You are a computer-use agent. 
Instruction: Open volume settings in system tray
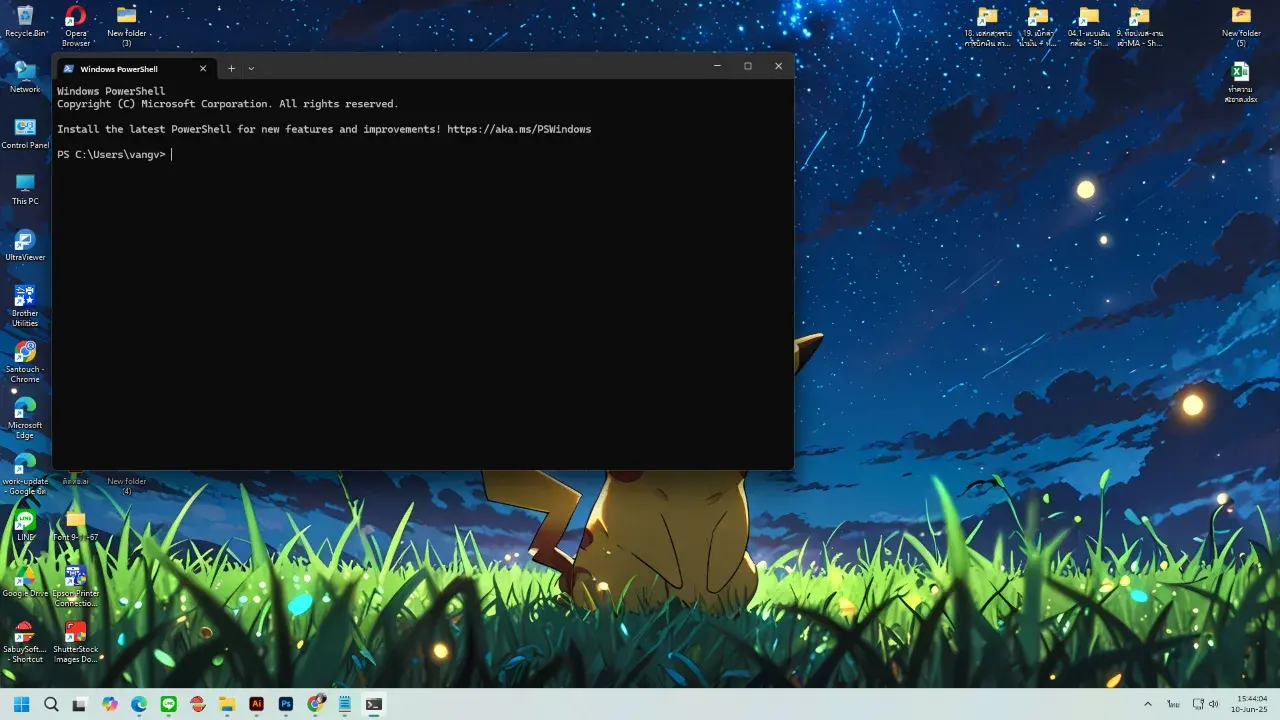1214,704
